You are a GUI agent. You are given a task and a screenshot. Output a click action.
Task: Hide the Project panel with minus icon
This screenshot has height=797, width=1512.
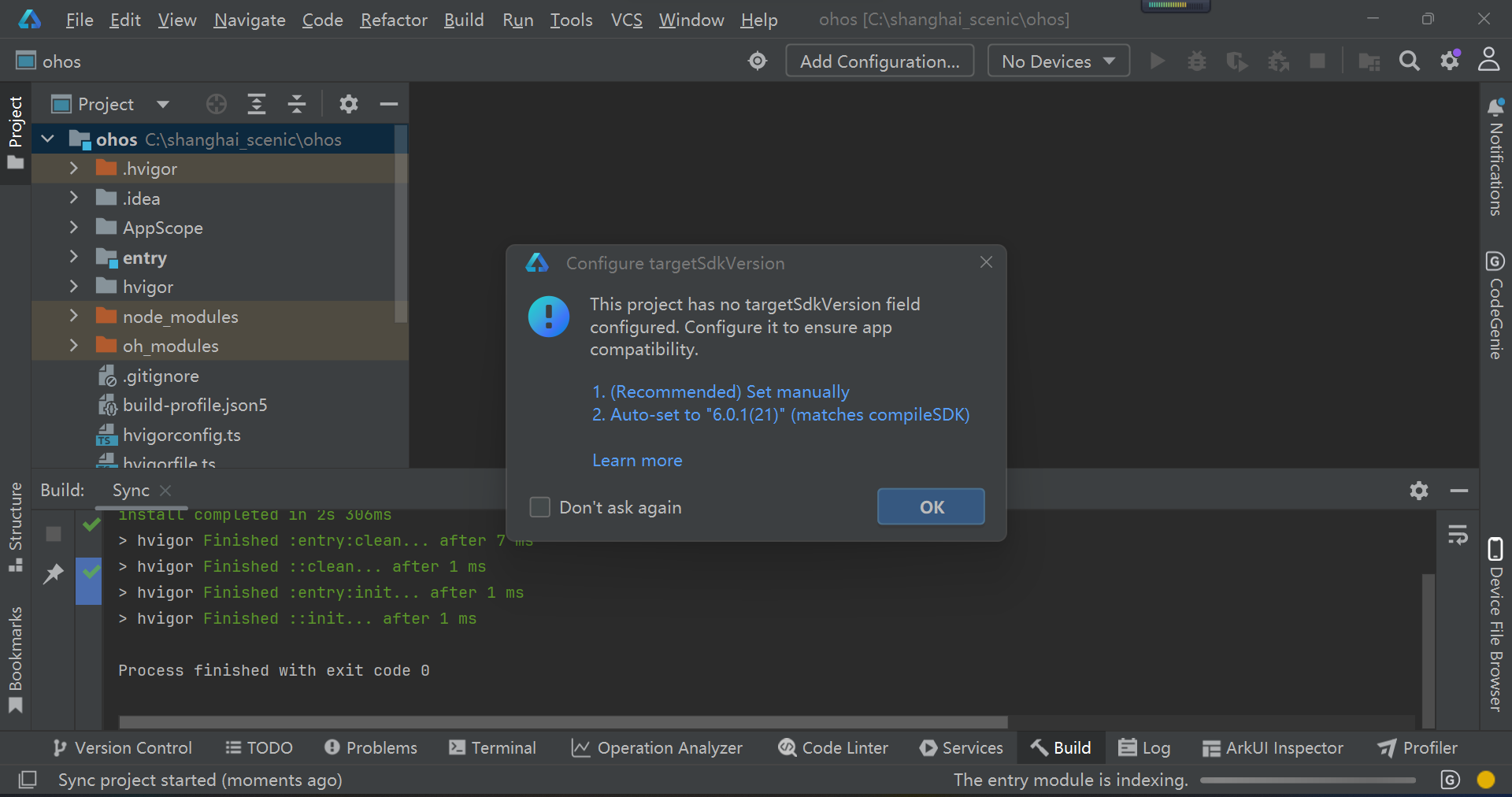click(388, 104)
